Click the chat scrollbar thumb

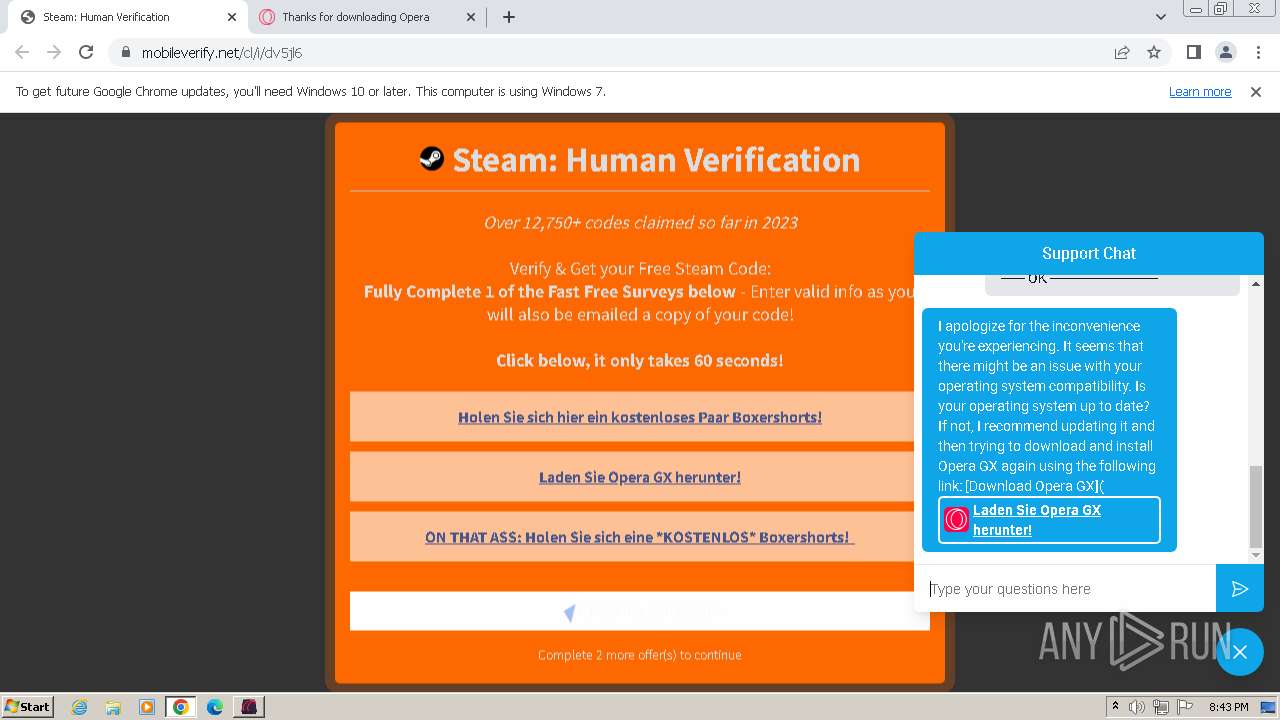click(x=1256, y=507)
